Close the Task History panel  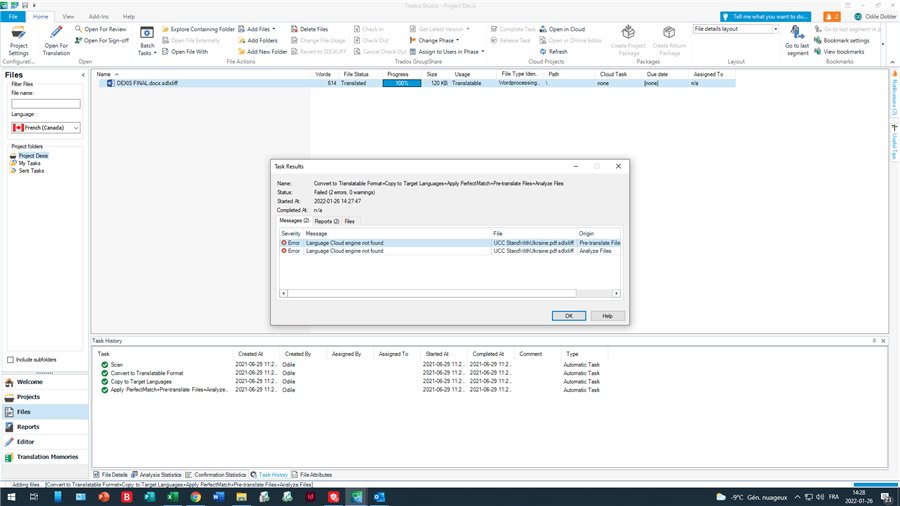883,341
